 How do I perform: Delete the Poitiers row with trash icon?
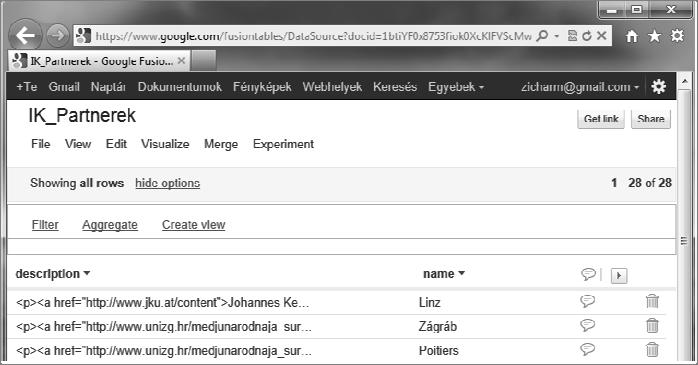click(652, 349)
